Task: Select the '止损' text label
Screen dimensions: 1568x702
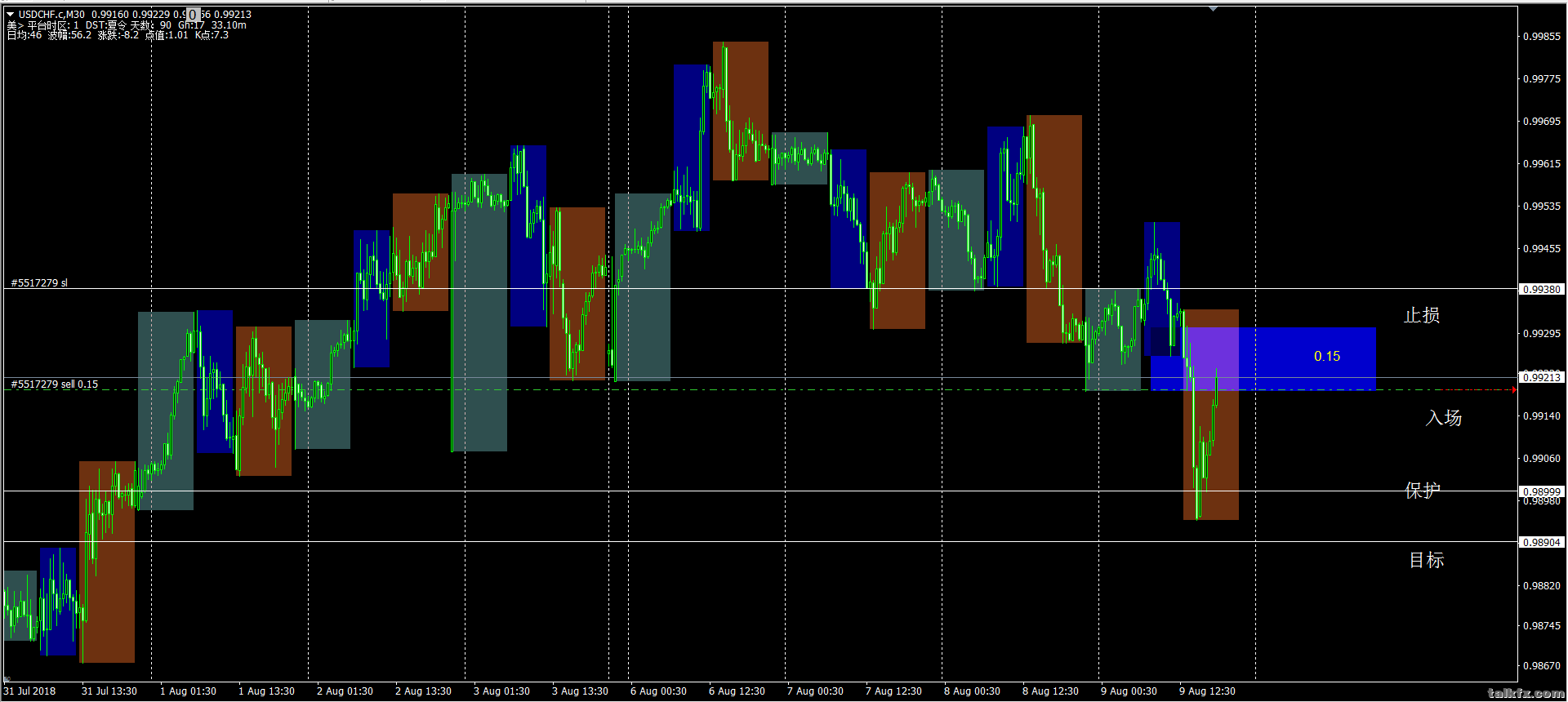Action: point(1422,315)
